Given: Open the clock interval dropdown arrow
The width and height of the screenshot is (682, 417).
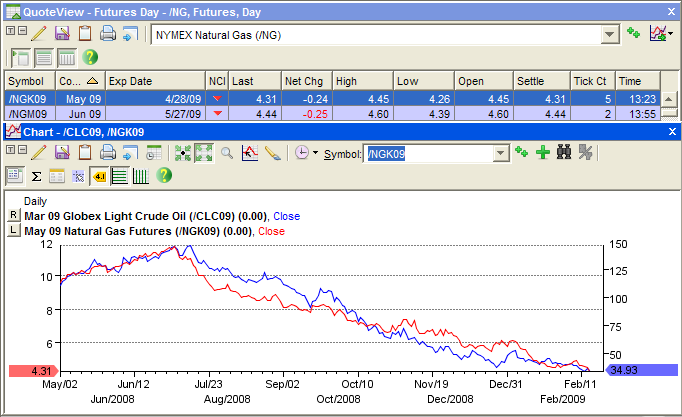Looking at the screenshot, I should 315,153.
